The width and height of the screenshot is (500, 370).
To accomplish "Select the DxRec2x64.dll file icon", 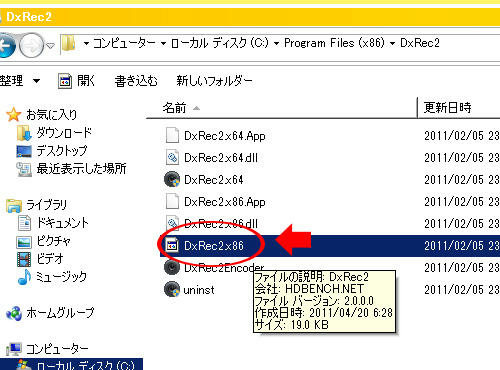I will pos(172,157).
